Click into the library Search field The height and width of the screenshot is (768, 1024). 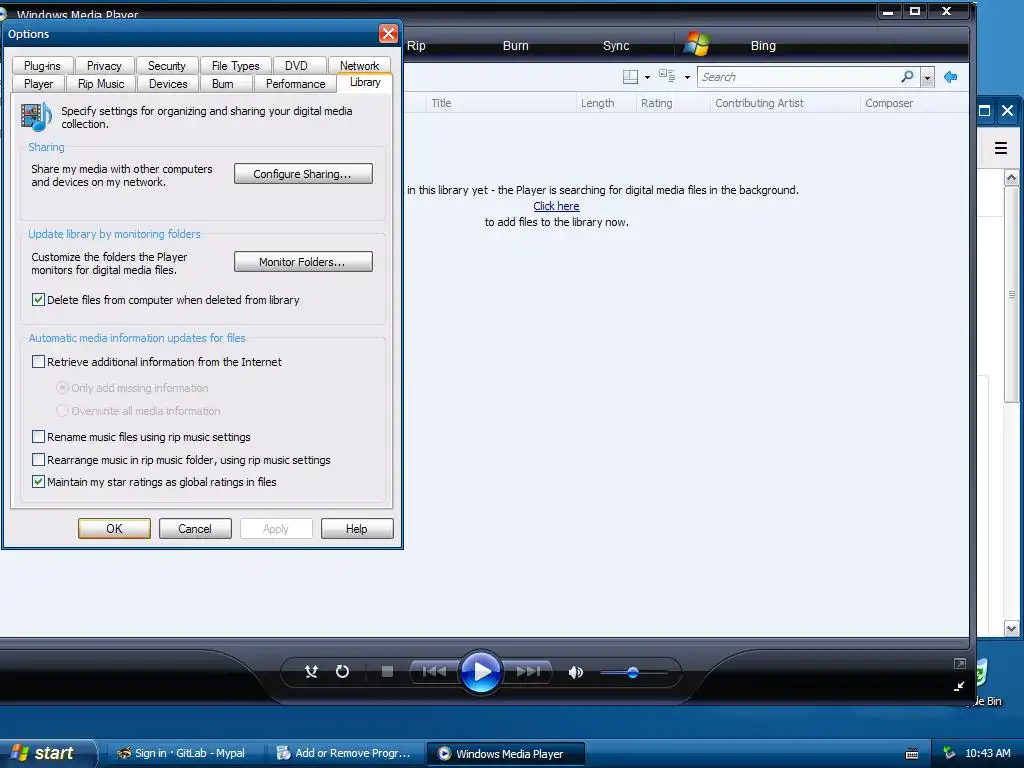point(798,77)
